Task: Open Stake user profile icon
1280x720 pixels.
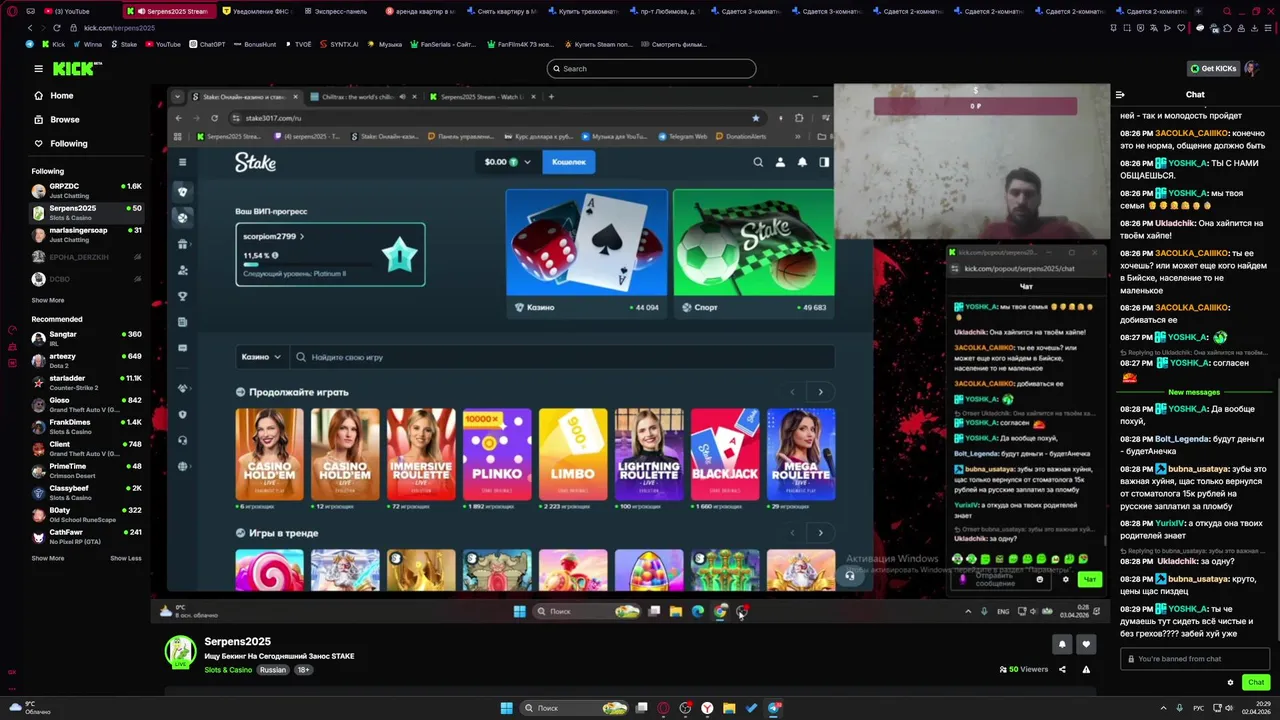Action: [x=780, y=162]
